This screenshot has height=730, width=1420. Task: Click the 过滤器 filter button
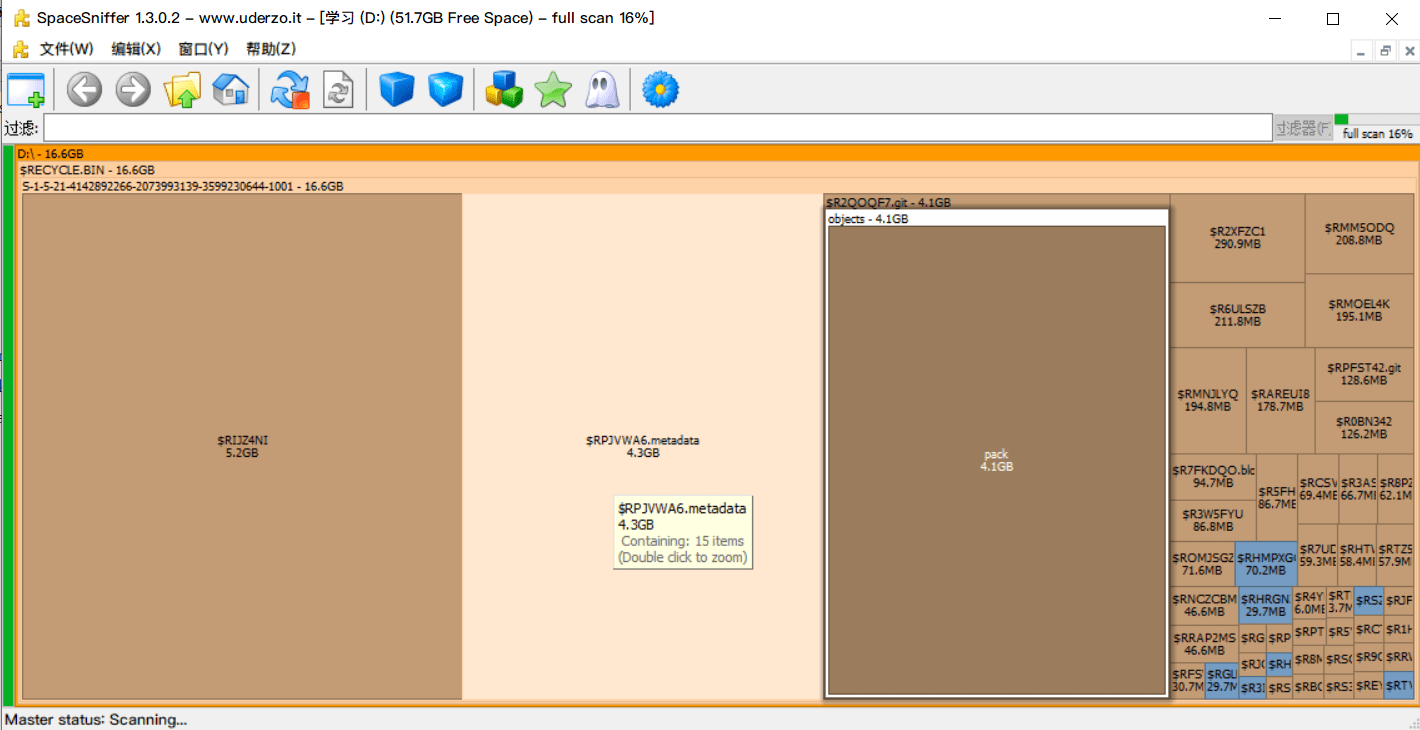1303,129
